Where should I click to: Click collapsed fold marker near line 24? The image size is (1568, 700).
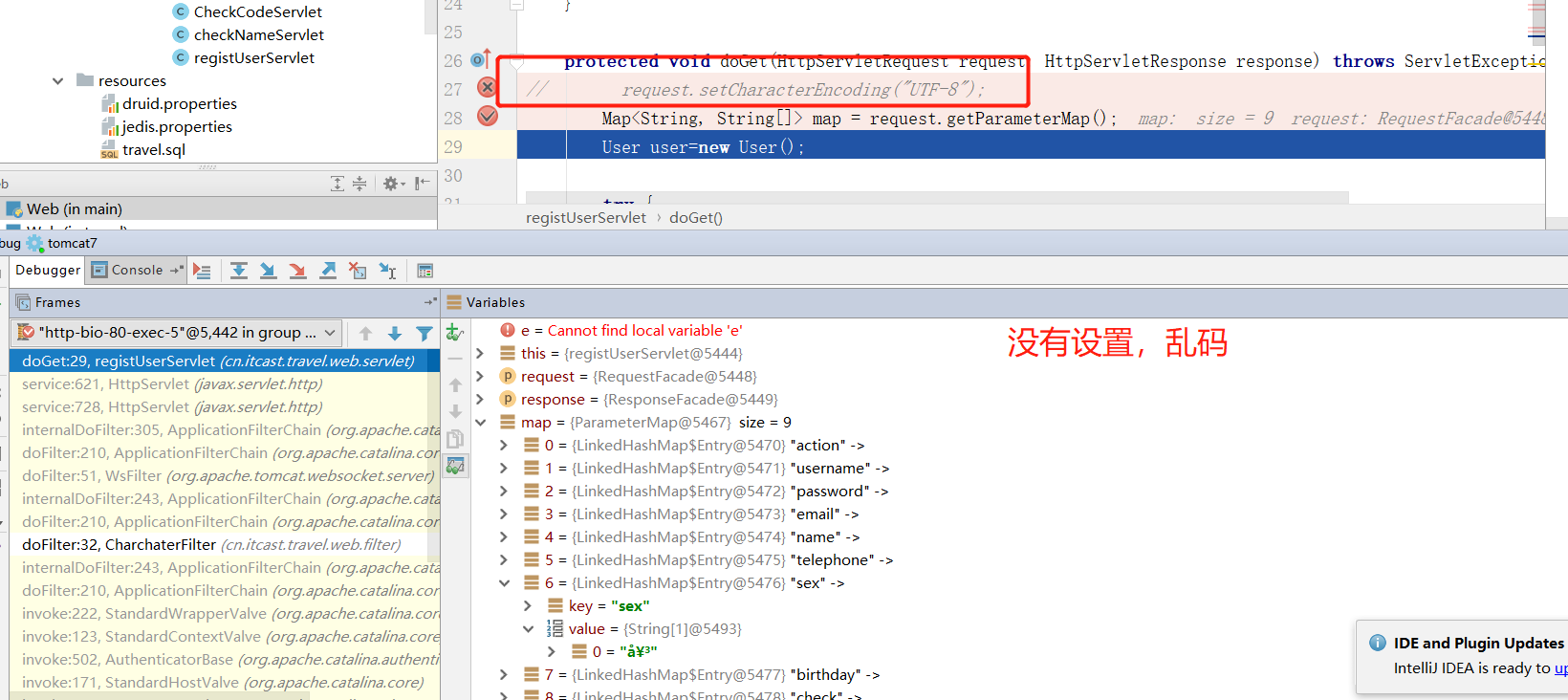coord(516,5)
